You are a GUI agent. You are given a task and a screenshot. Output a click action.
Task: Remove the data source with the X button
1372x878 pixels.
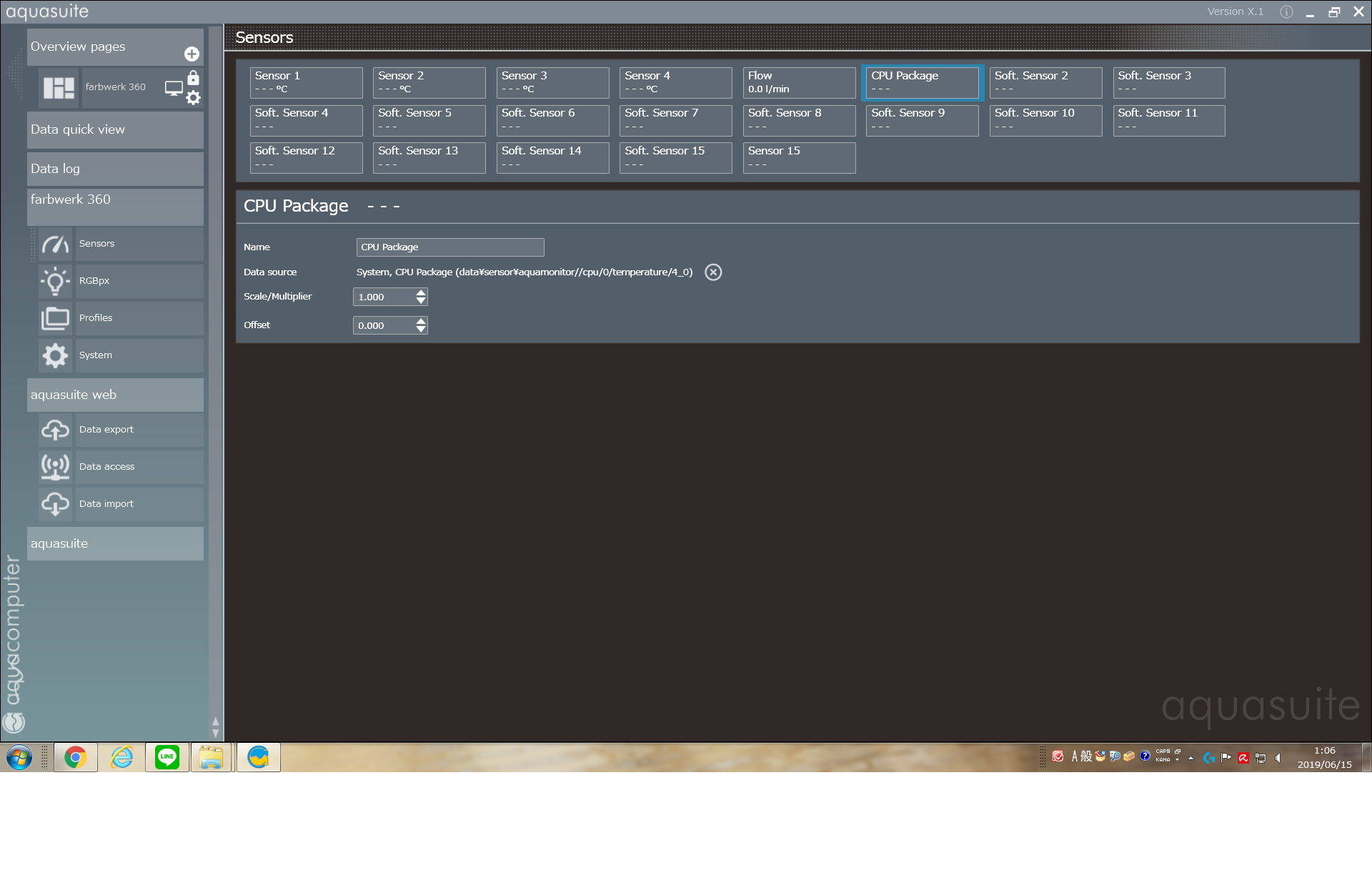tap(712, 272)
